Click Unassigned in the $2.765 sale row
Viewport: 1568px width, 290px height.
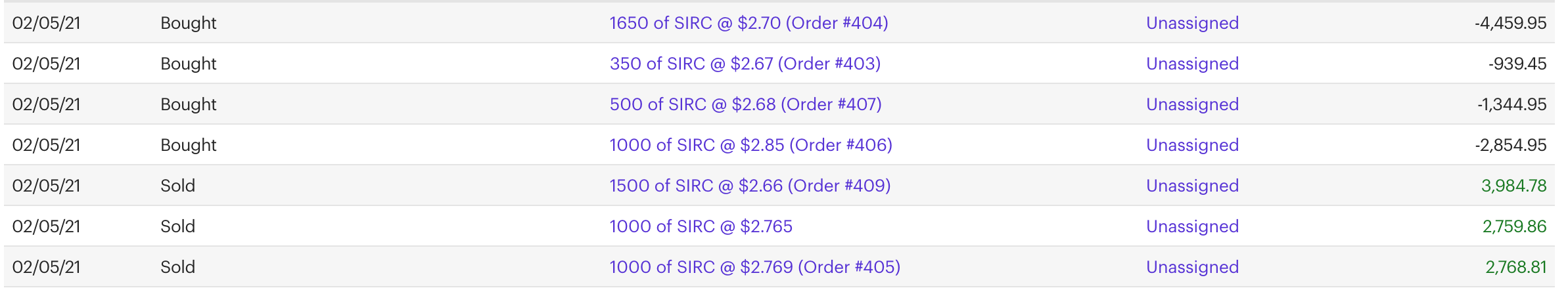point(1192,226)
